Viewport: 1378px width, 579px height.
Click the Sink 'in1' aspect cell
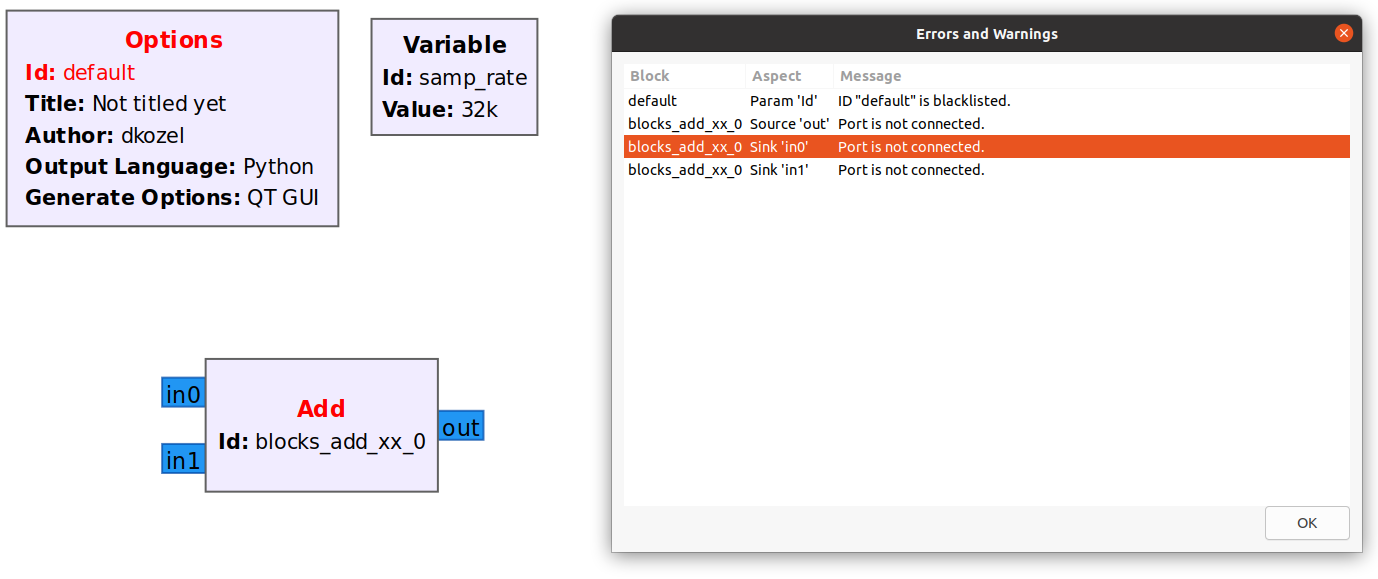coord(790,170)
